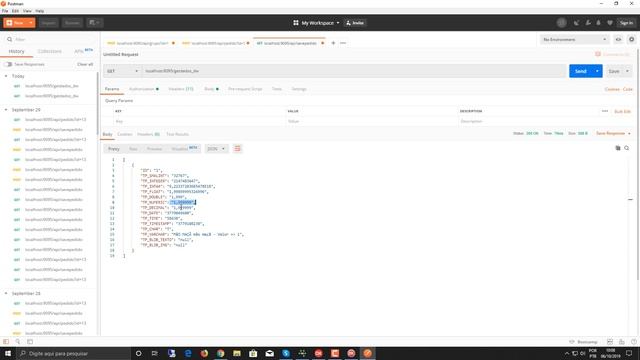This screenshot has height=360, width=640.
Task: Switch to the request Tests tab
Action: pos(277,89)
